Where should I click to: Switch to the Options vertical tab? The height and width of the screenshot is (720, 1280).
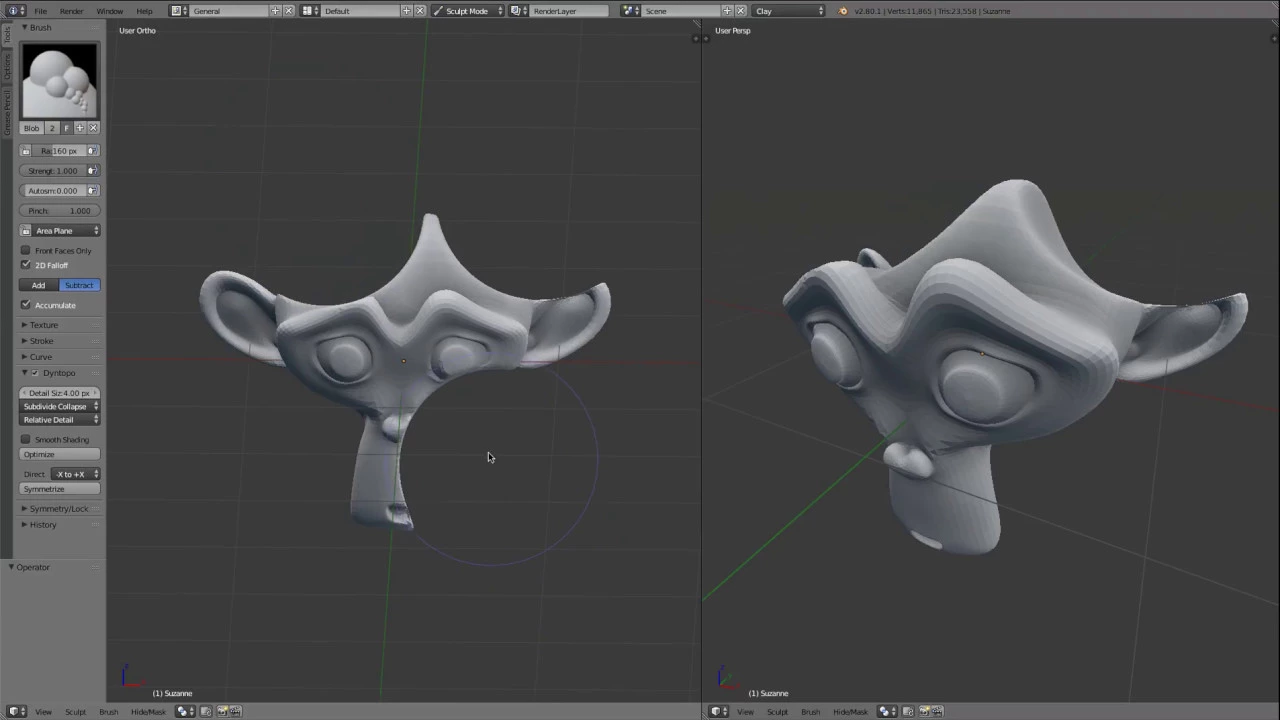coord(6,66)
